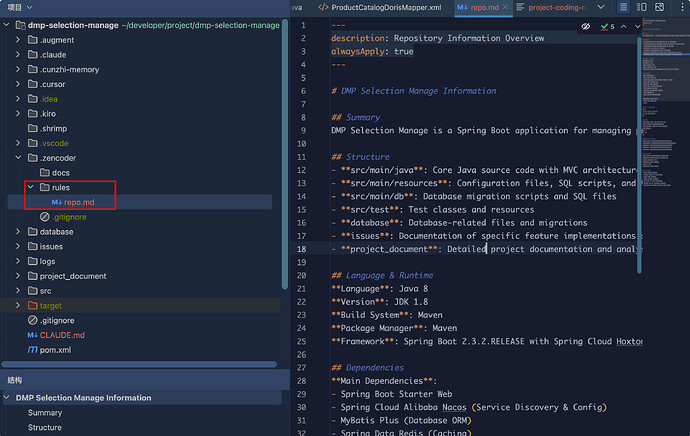Click the 'alwaysApply: true' line

(372, 51)
